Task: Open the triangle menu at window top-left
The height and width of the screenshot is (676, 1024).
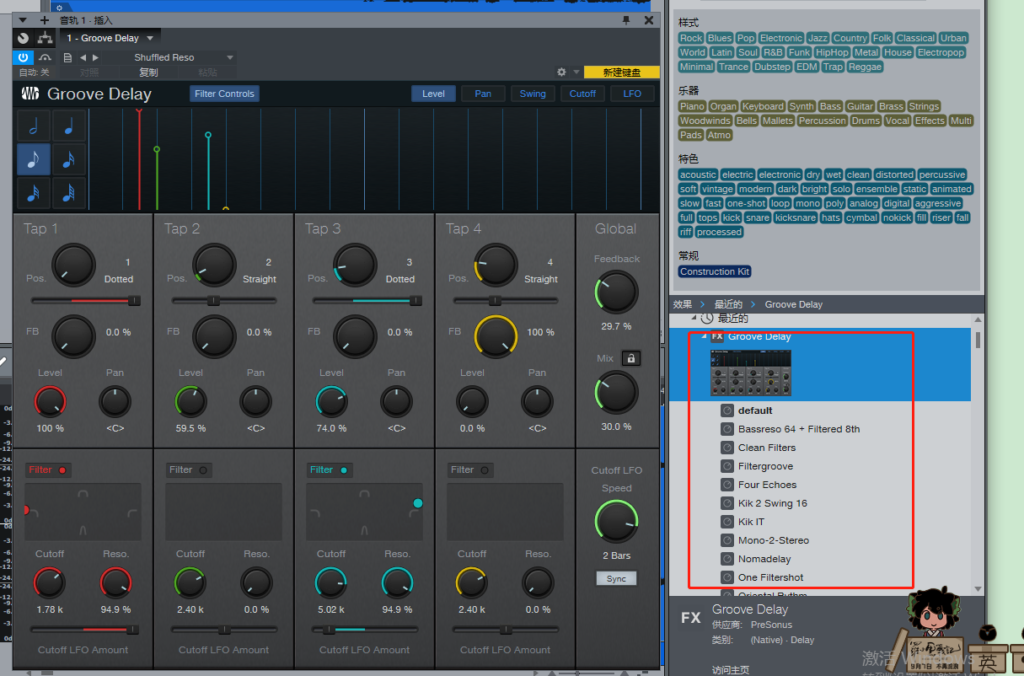Action: coord(22,20)
